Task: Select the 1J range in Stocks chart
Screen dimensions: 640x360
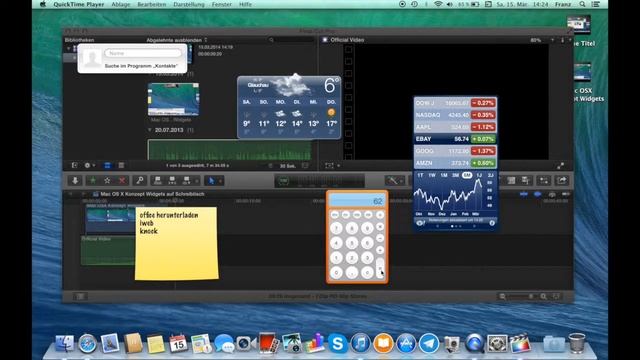Action: (479, 175)
